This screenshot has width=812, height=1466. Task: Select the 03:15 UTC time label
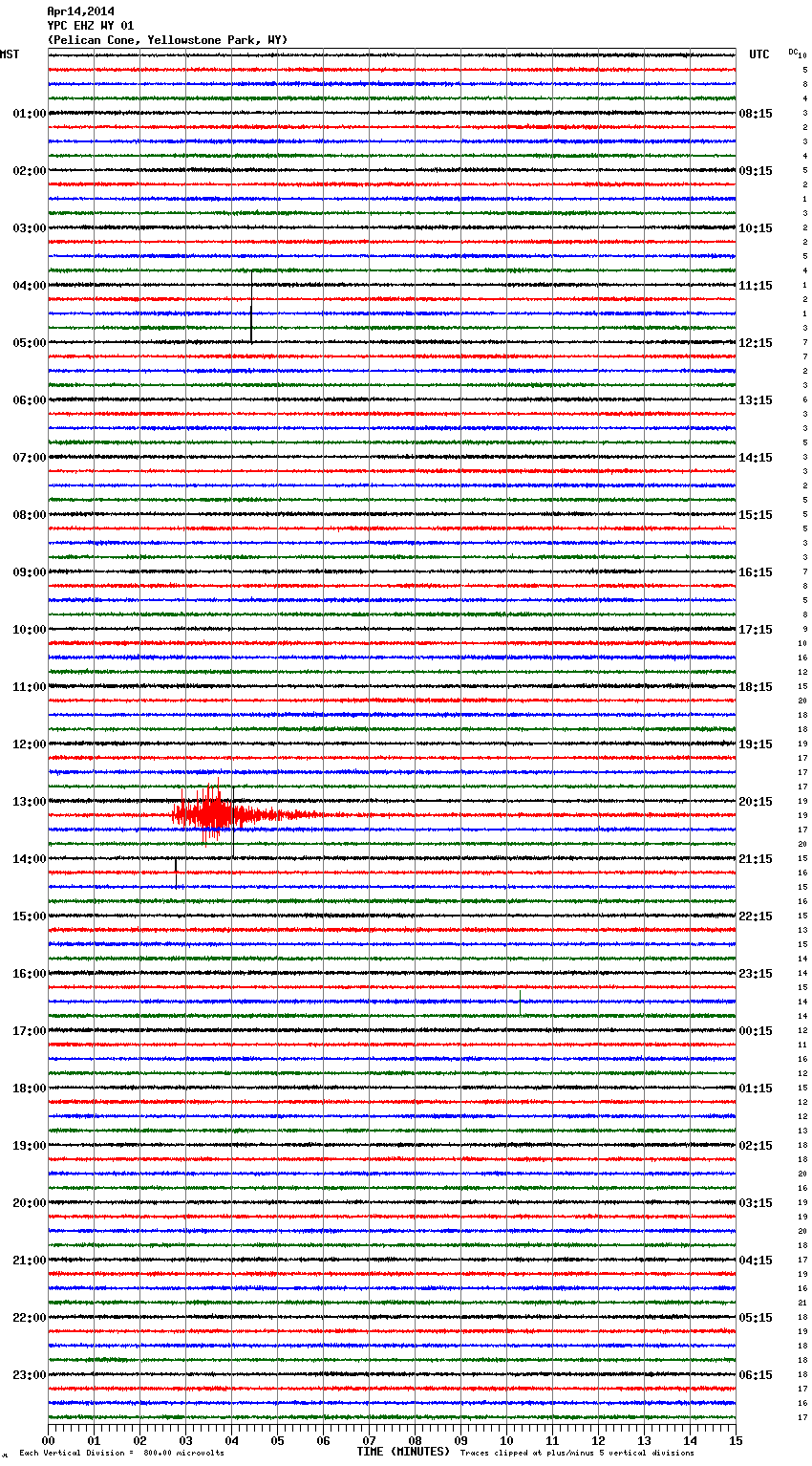[x=756, y=1203]
